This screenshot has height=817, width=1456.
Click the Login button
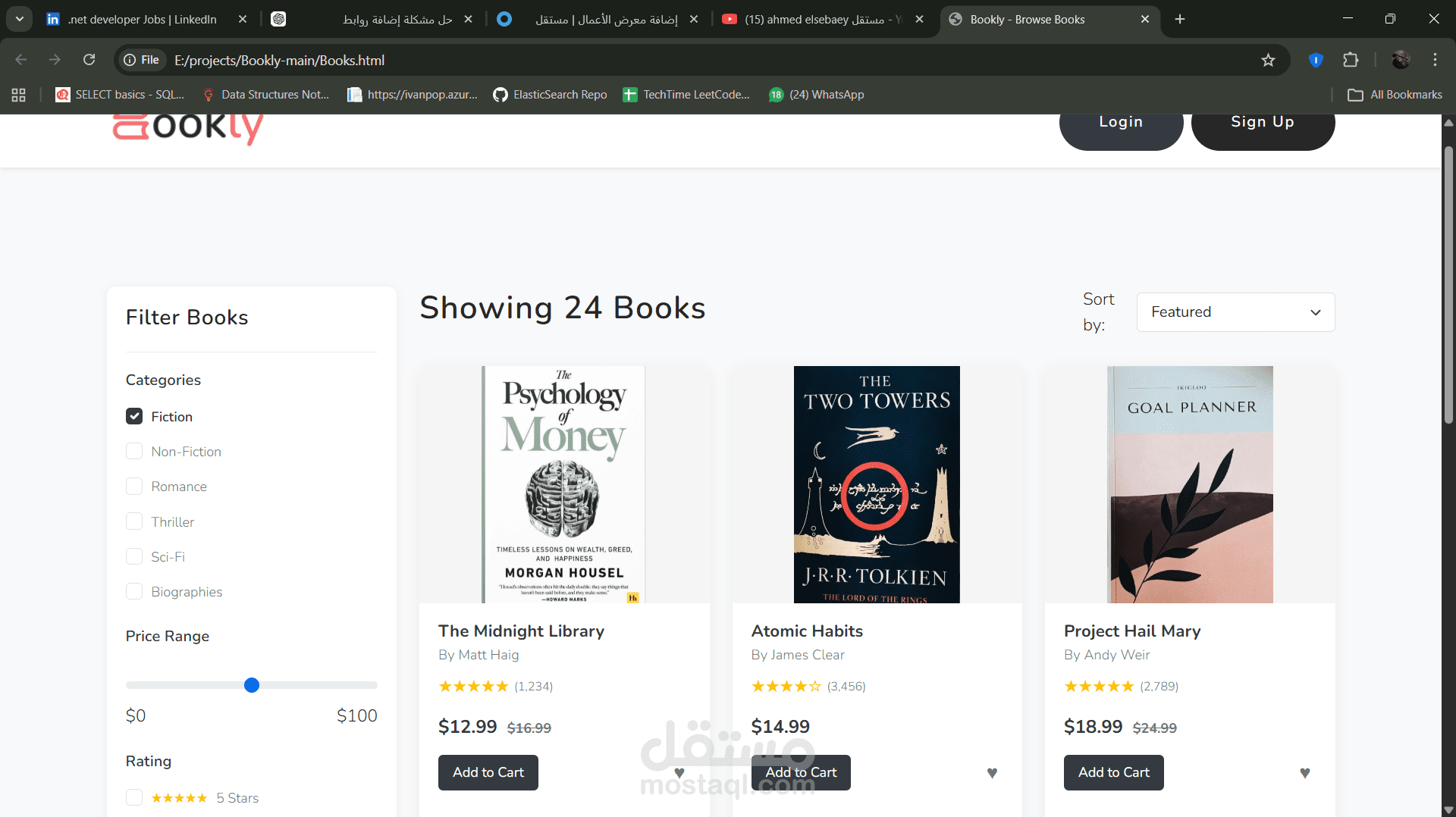[1121, 121]
